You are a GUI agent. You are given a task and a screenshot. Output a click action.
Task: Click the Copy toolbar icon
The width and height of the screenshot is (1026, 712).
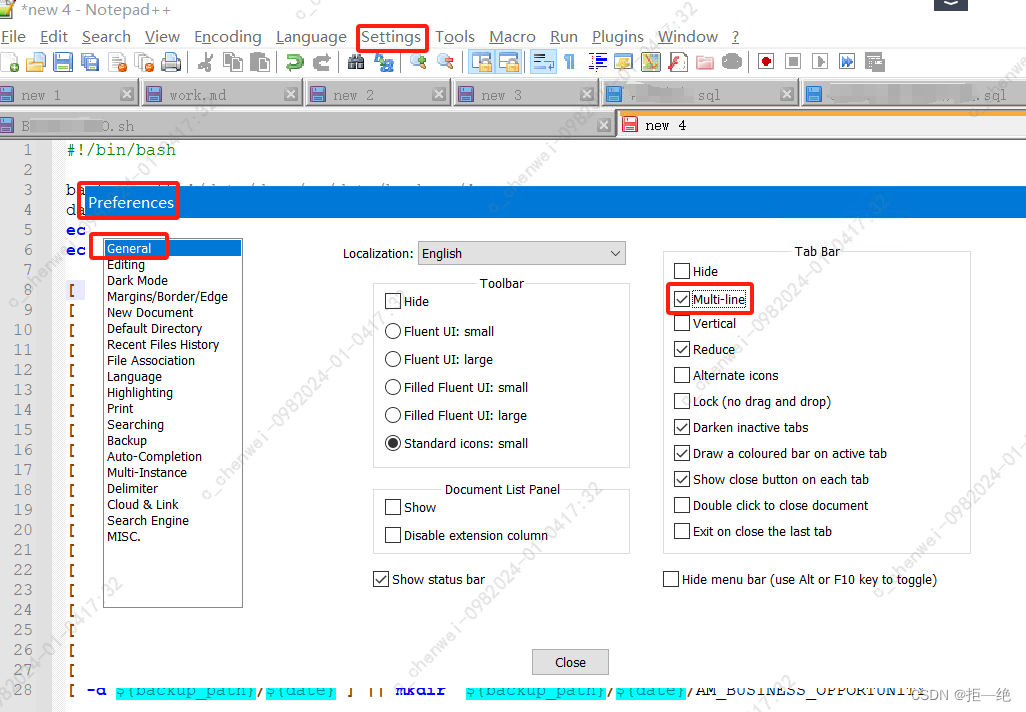pos(233,63)
